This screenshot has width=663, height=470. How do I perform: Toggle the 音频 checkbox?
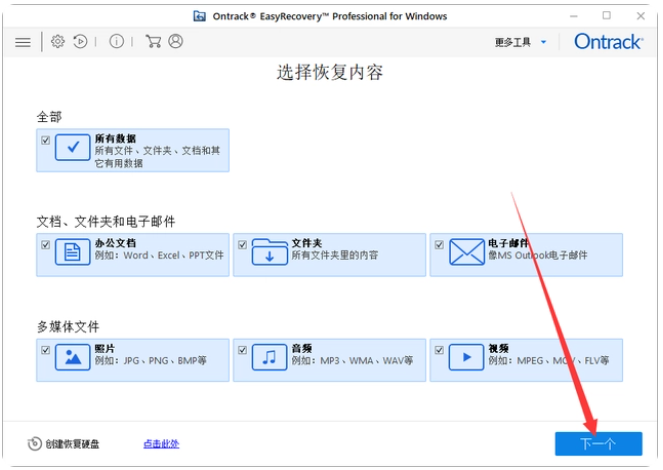coord(242,350)
